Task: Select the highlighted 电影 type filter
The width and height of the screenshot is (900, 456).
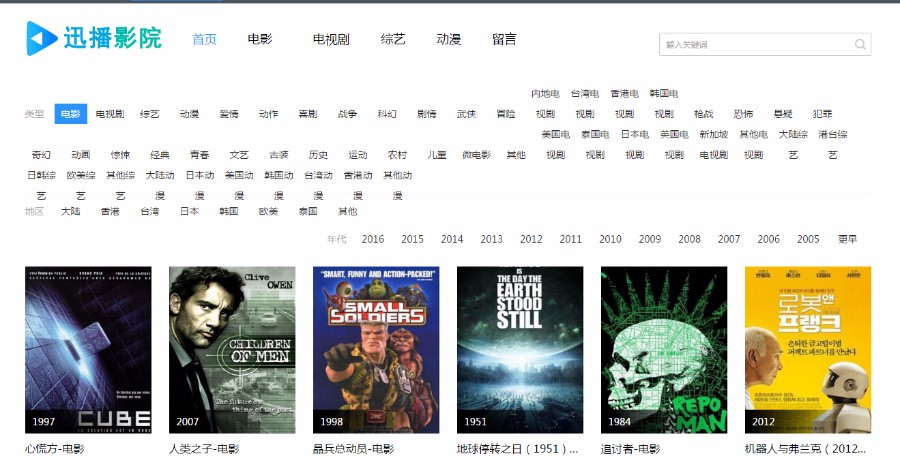Action: (71, 114)
